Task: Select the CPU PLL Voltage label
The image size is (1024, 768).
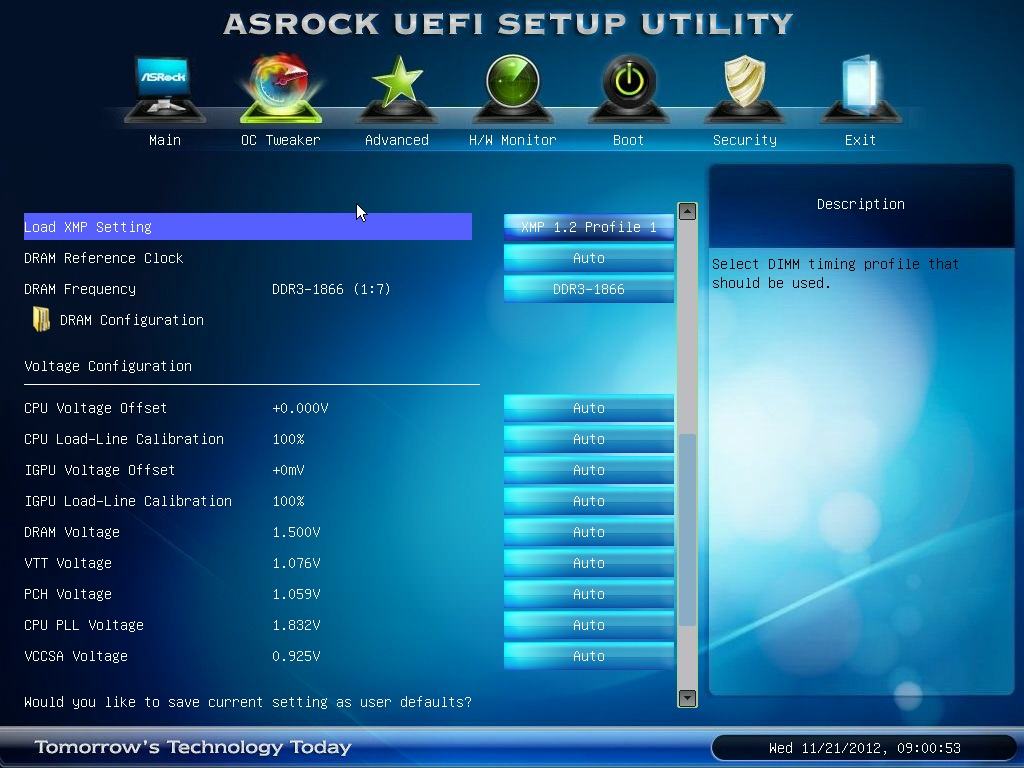Action: [x=84, y=625]
